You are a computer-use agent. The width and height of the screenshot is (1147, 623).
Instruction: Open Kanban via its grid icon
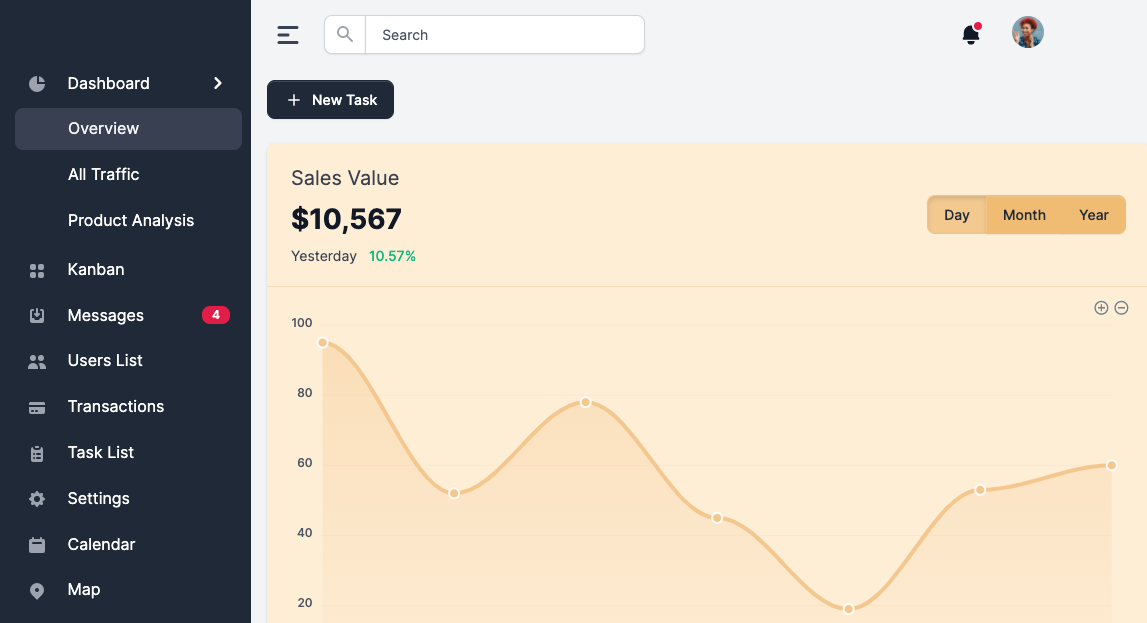pos(37,270)
